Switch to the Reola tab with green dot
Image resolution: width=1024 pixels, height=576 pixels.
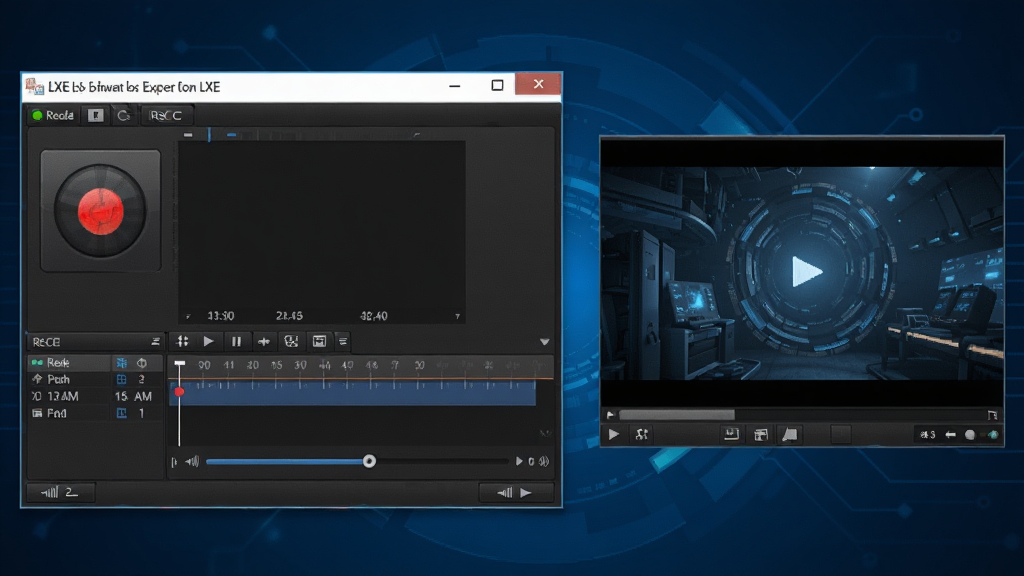coord(53,116)
